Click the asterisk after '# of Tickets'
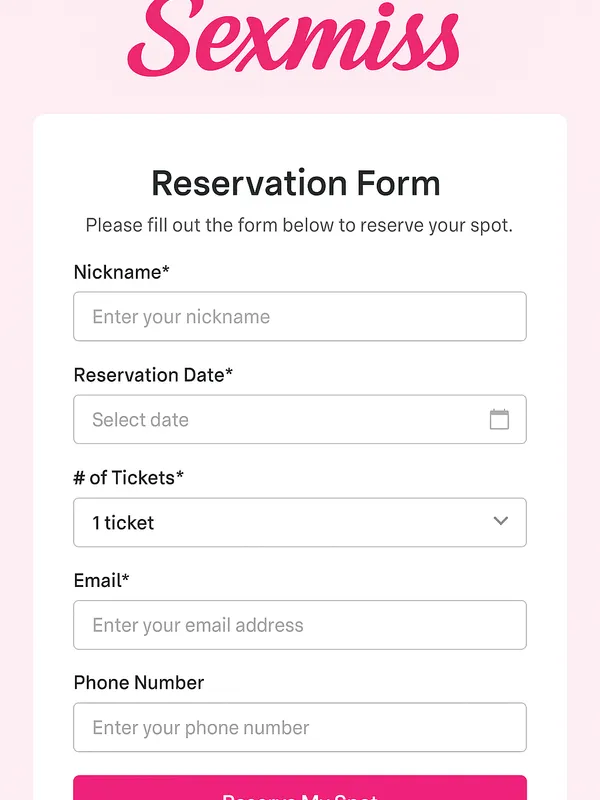The height and width of the screenshot is (800, 600). pos(180,476)
